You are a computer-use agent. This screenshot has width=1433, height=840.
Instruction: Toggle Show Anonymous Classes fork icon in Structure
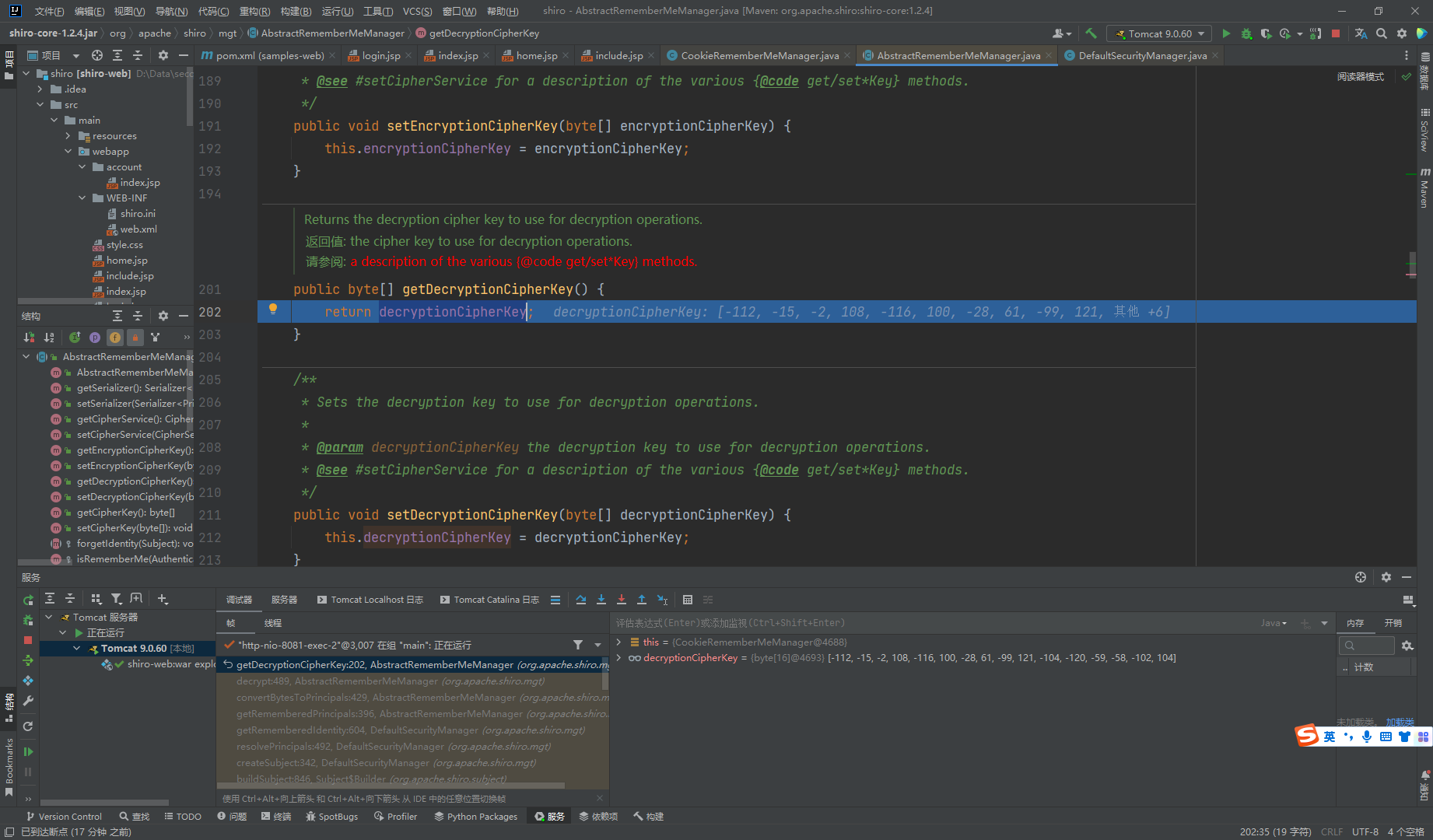point(156,338)
